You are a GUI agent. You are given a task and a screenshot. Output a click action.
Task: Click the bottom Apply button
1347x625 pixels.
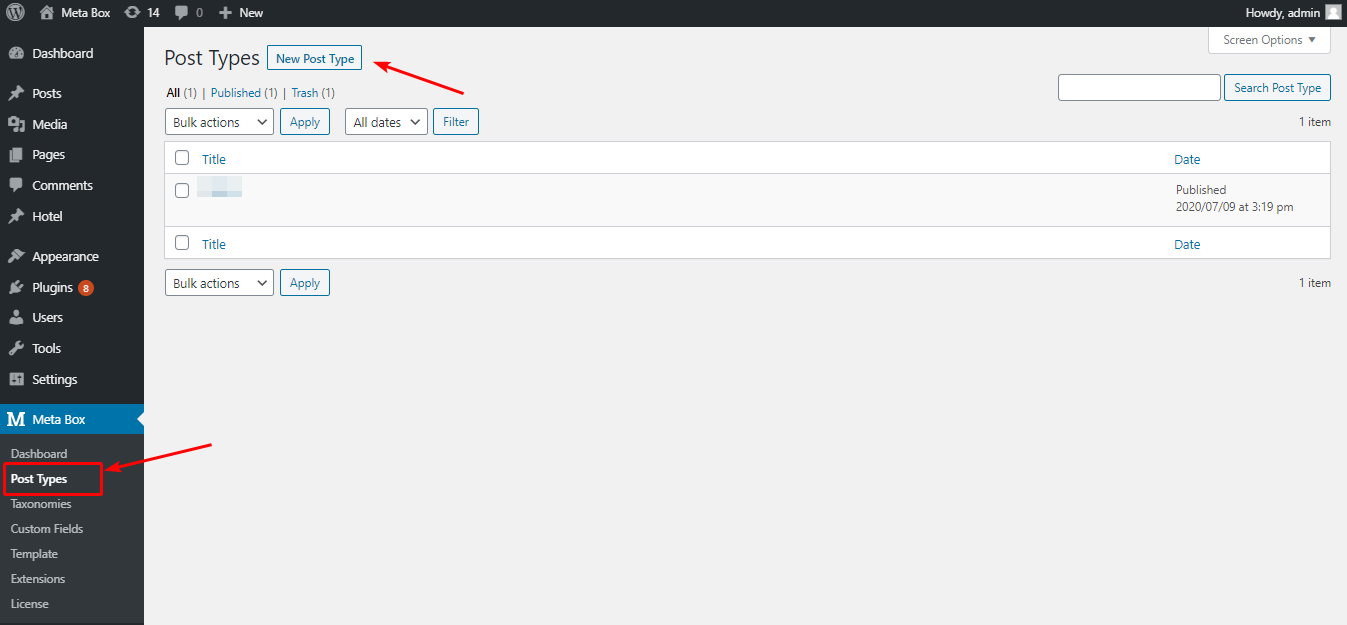(x=305, y=283)
